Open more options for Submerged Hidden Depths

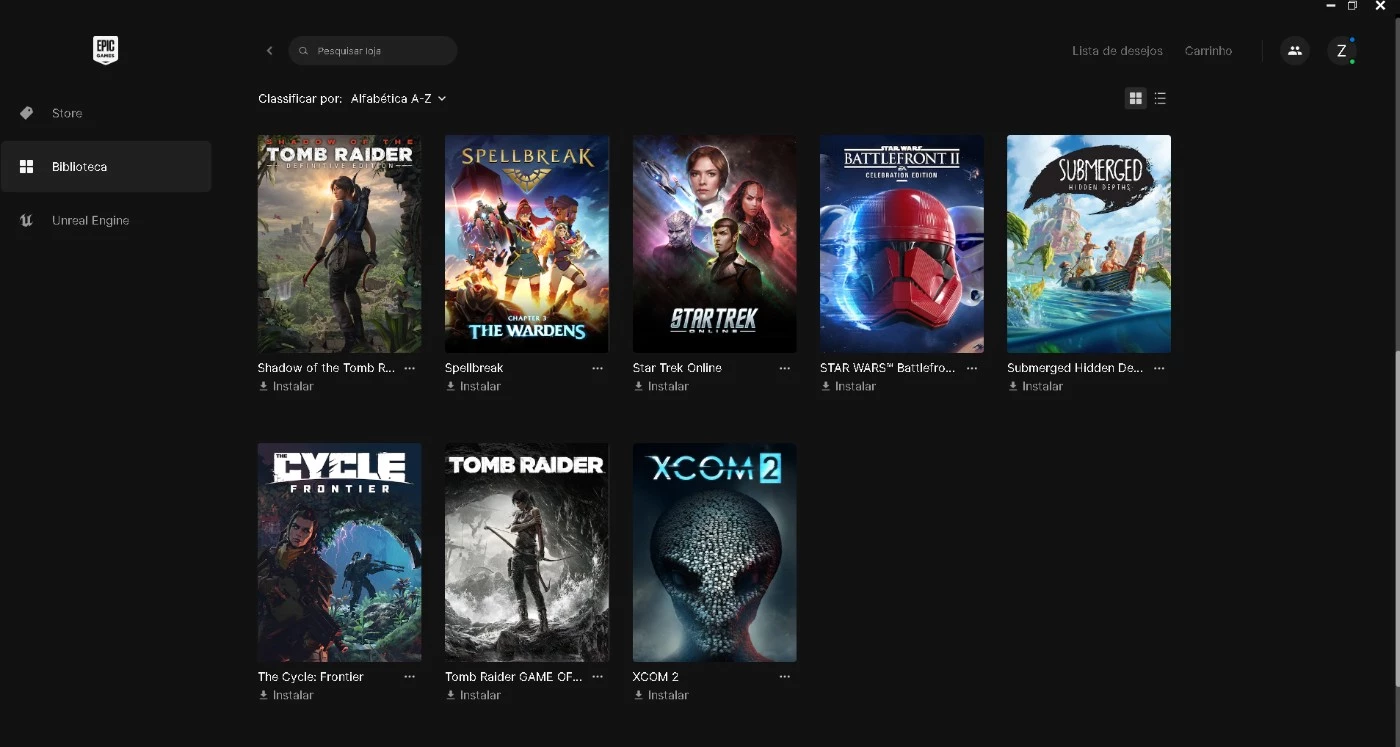[1159, 368]
